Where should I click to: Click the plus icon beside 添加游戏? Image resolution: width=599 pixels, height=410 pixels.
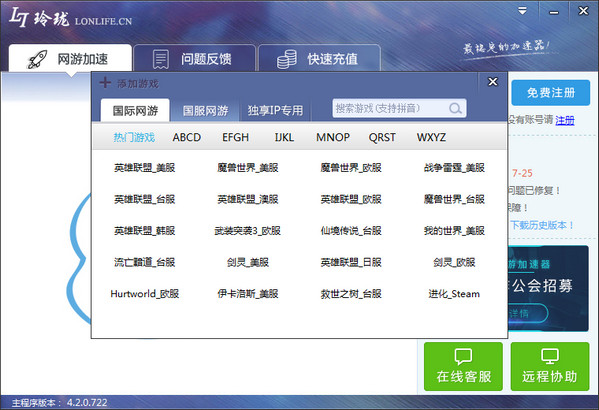click(105, 83)
